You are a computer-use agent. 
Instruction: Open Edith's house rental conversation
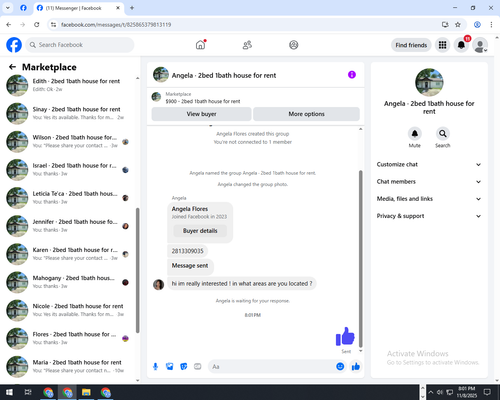(69, 85)
